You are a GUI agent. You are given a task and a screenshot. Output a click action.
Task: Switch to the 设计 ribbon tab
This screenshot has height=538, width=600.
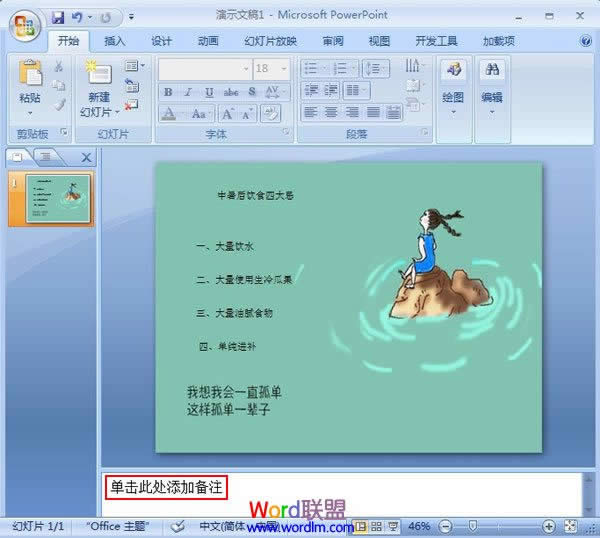coord(161,41)
